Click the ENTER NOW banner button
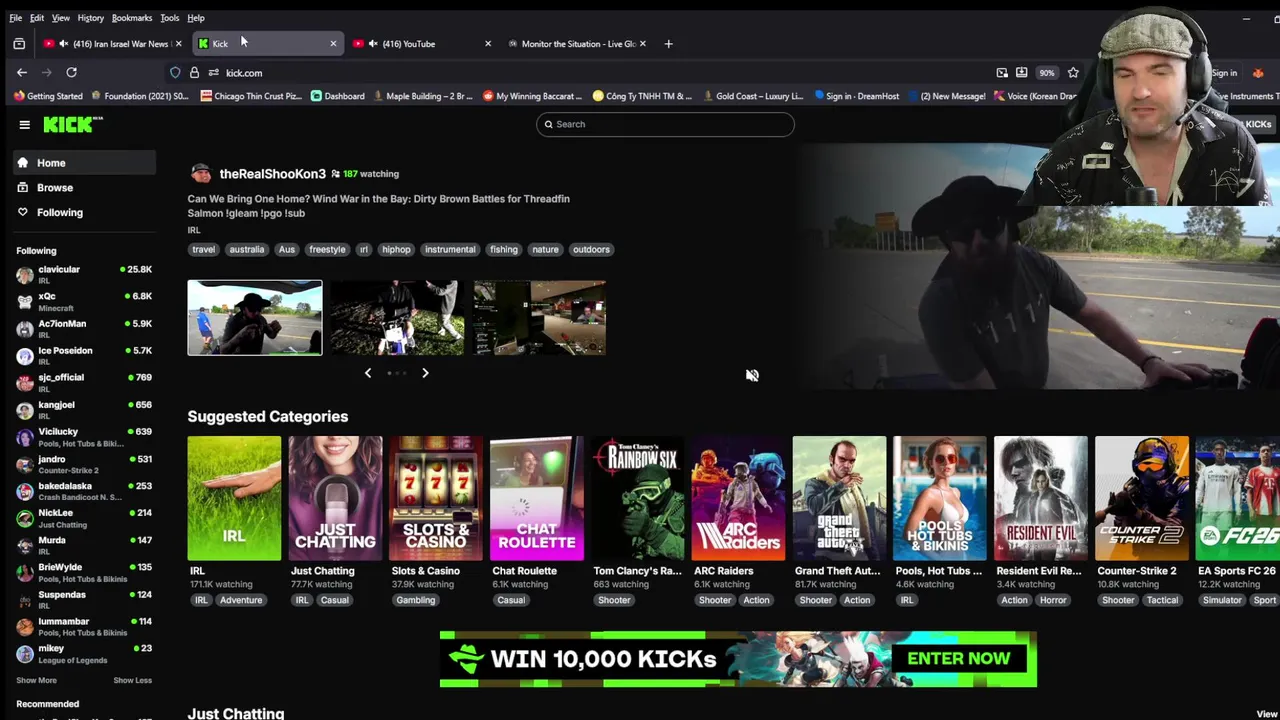The image size is (1280, 720). (958, 659)
